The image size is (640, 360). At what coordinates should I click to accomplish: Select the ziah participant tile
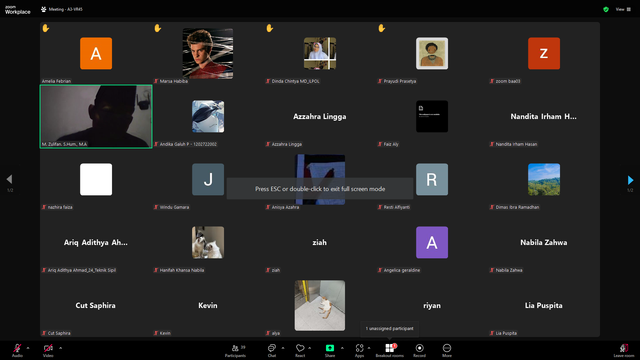point(320,243)
